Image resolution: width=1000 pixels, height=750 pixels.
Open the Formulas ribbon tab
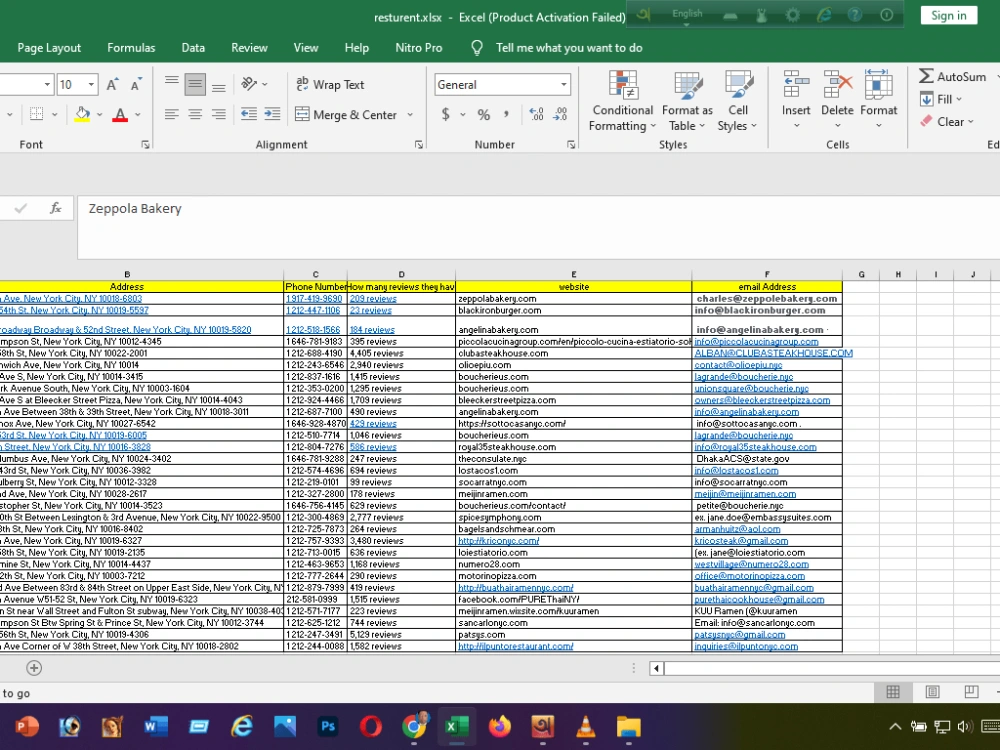(x=131, y=47)
